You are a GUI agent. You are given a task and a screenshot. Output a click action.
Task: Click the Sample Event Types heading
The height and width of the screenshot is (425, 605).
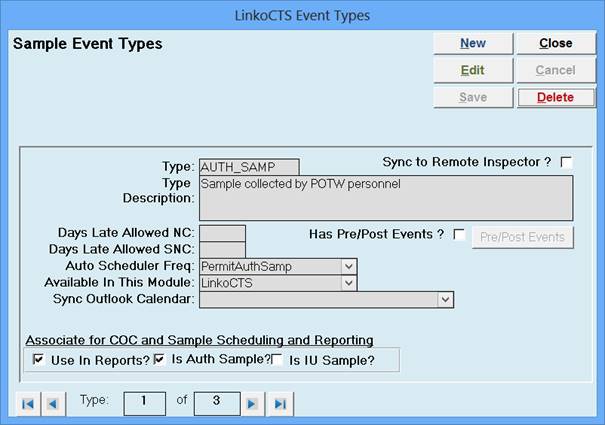coord(88,43)
